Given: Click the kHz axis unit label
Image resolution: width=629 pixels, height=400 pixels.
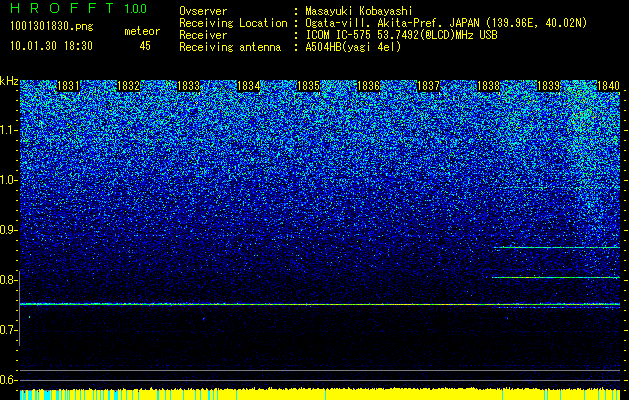Looking at the screenshot, I should pyautogui.click(x=9, y=81).
